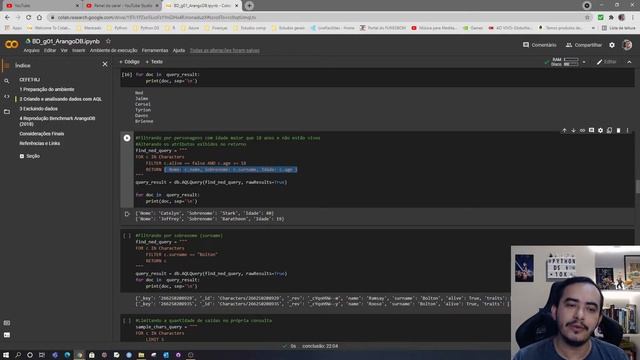Open the command palette sidebar icon

(7, 323)
